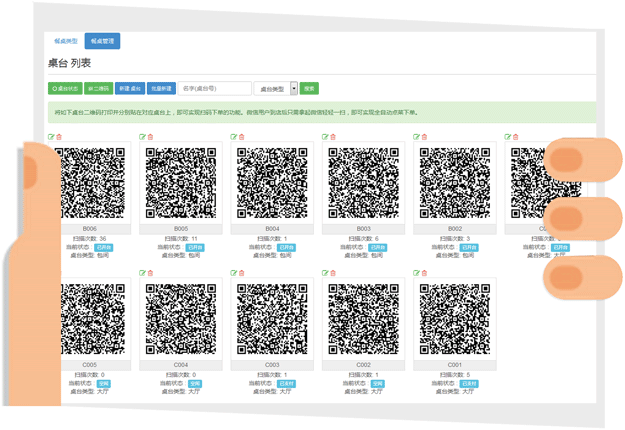This screenshot has width=625, height=430.
Task: Click the 桌台 列表 page heading
Action: (x=69, y=63)
